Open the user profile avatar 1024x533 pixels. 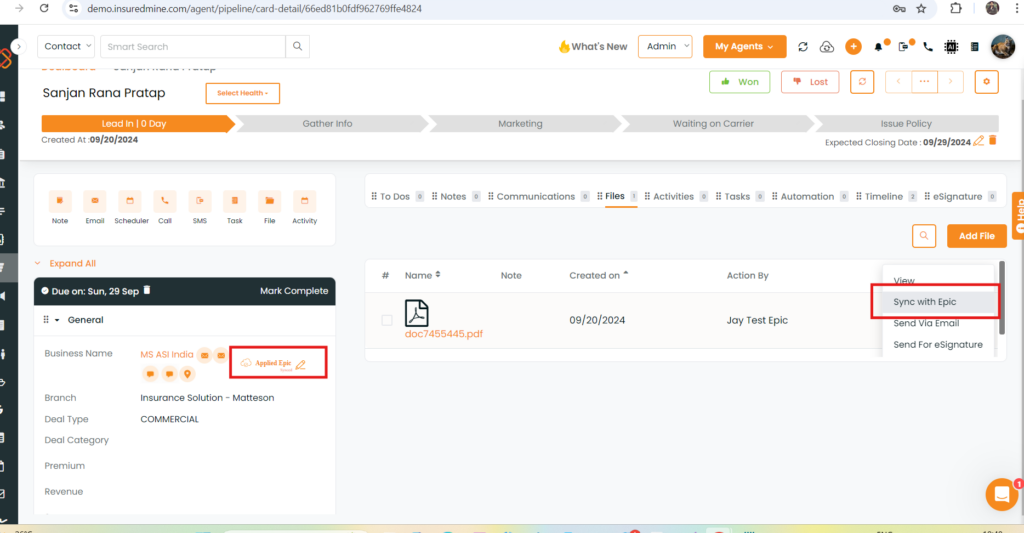click(1002, 46)
